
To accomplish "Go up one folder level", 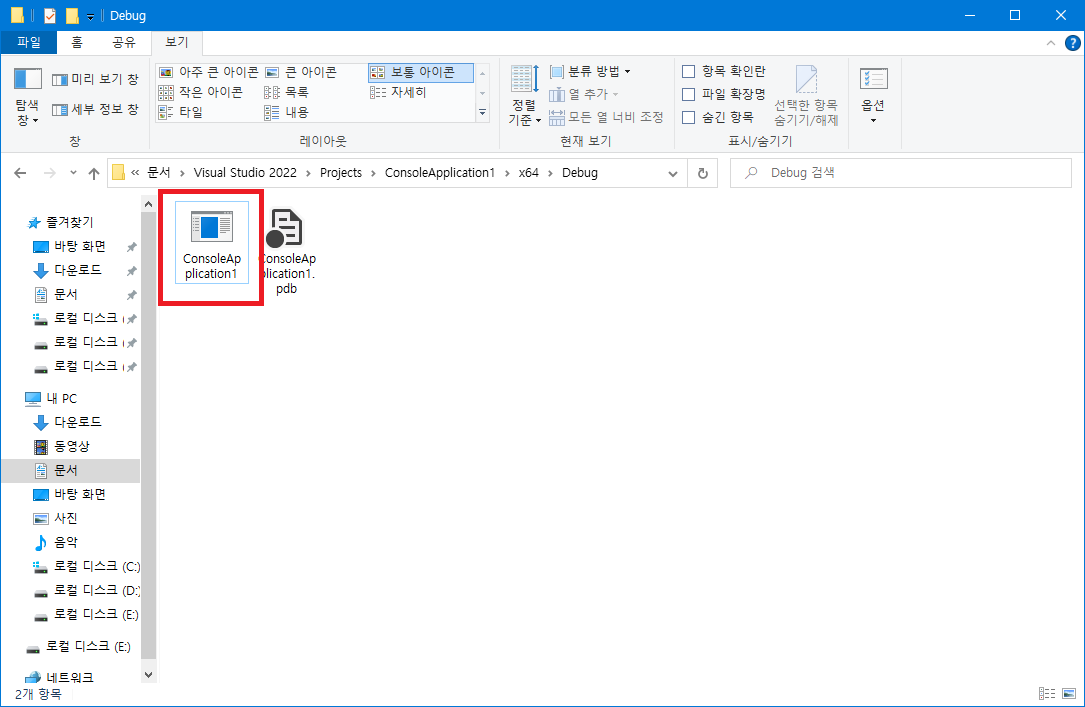I will [94, 173].
